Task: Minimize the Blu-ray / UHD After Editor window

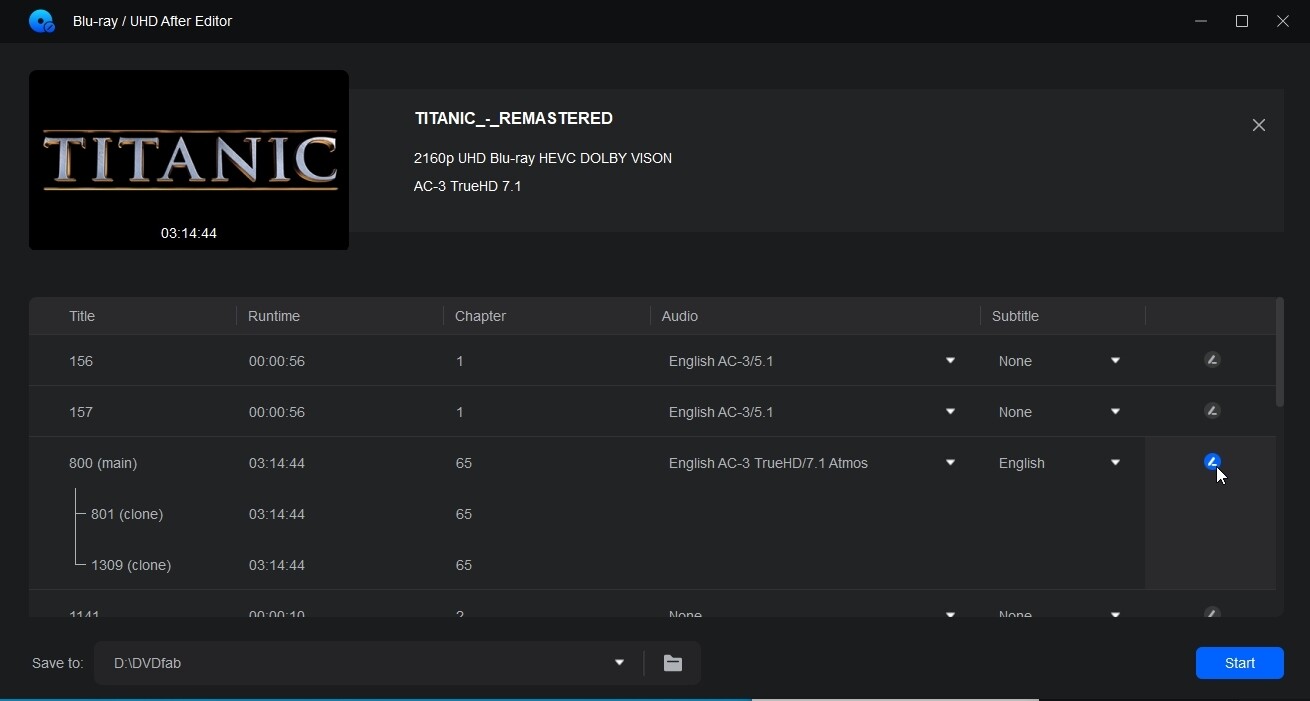Action: 1201,21
